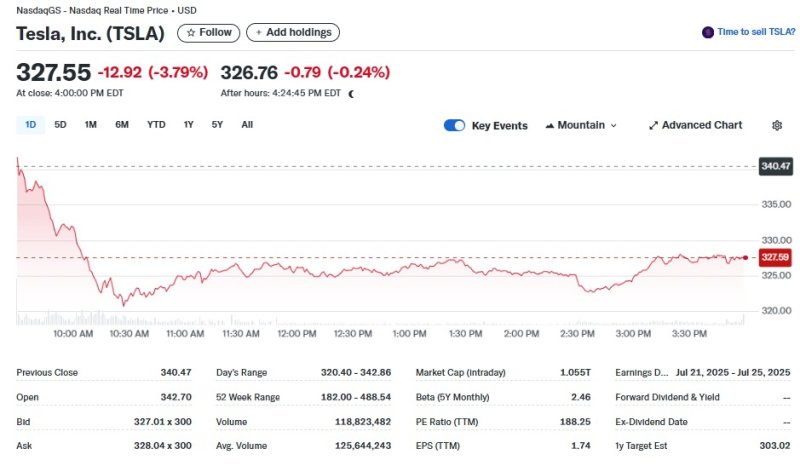This screenshot has height=466, width=800.
Task: Show the 6M chart range
Action: pyautogui.click(x=122, y=125)
